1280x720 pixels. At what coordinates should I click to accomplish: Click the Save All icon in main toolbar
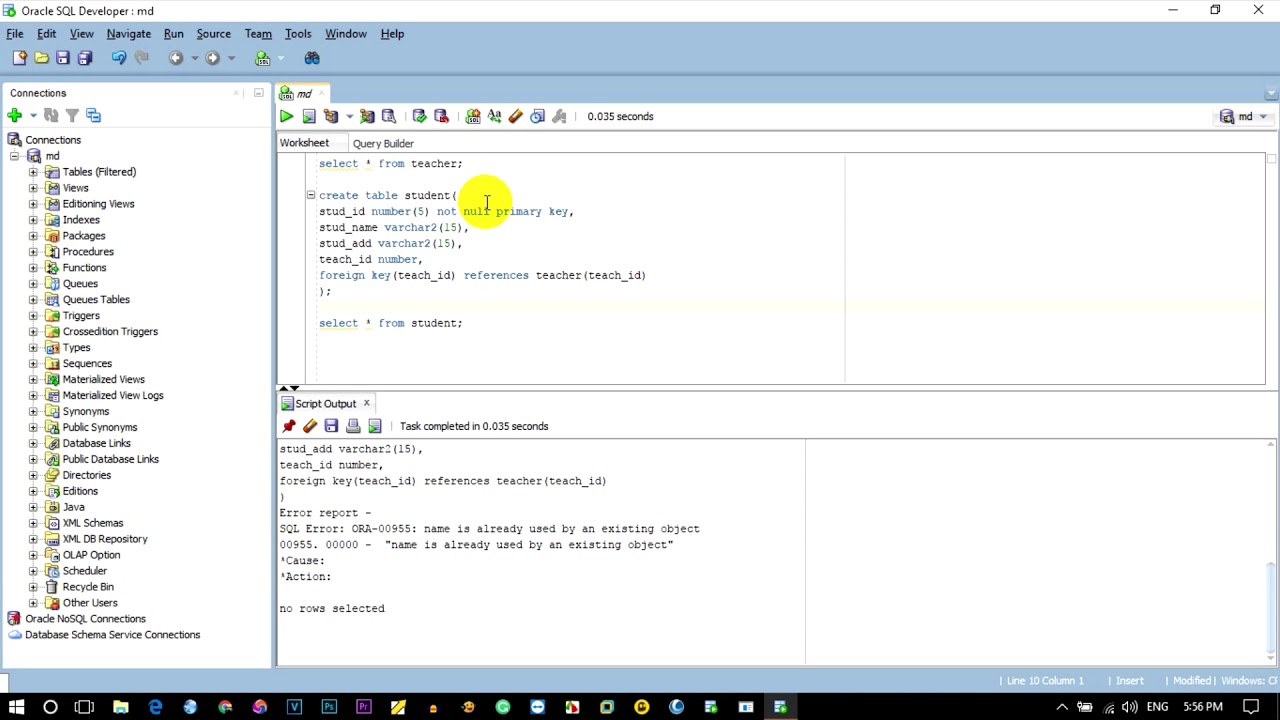click(85, 58)
